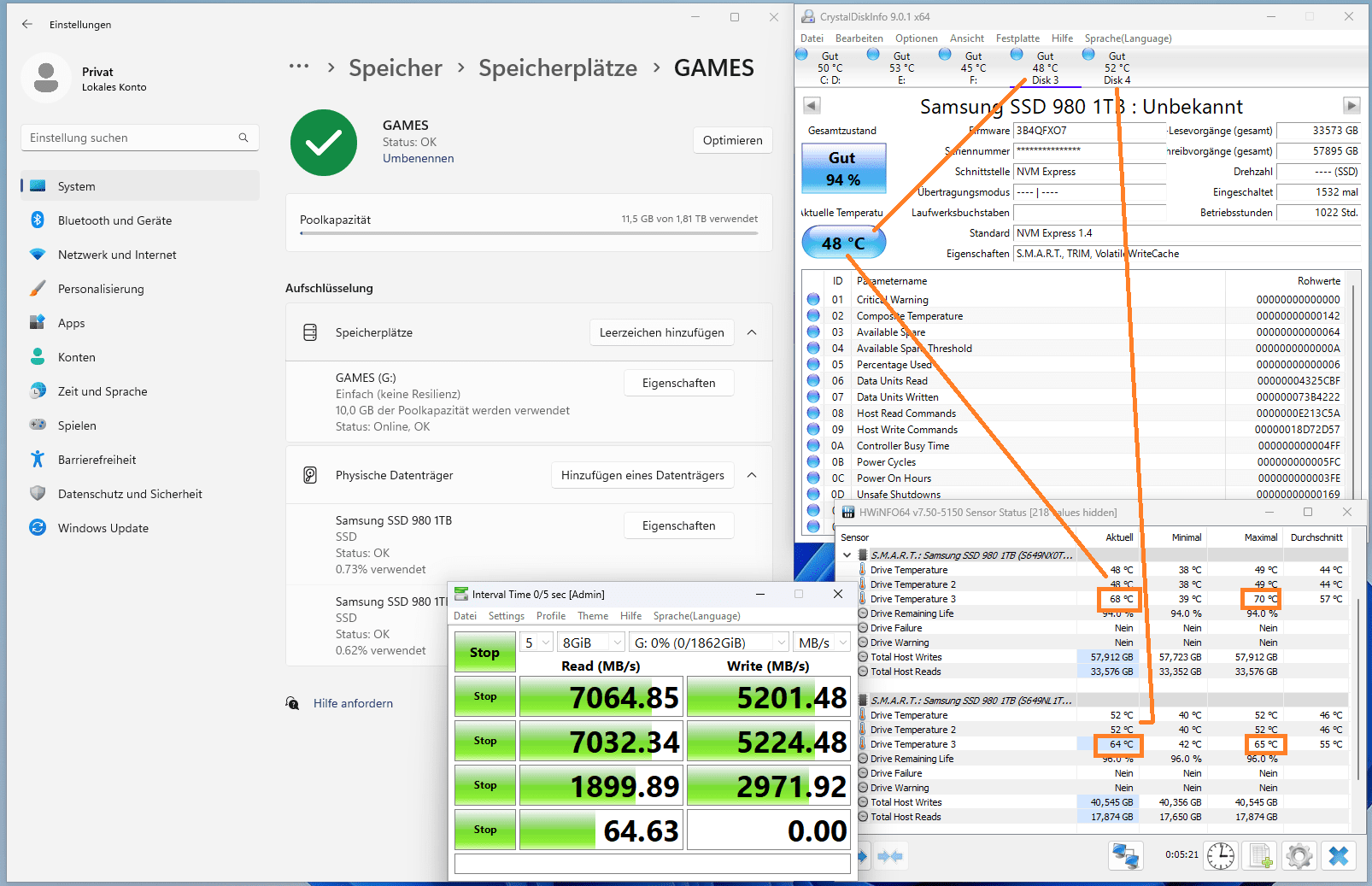
Task: Open the test count dropdown showing 5
Action: click(x=537, y=642)
